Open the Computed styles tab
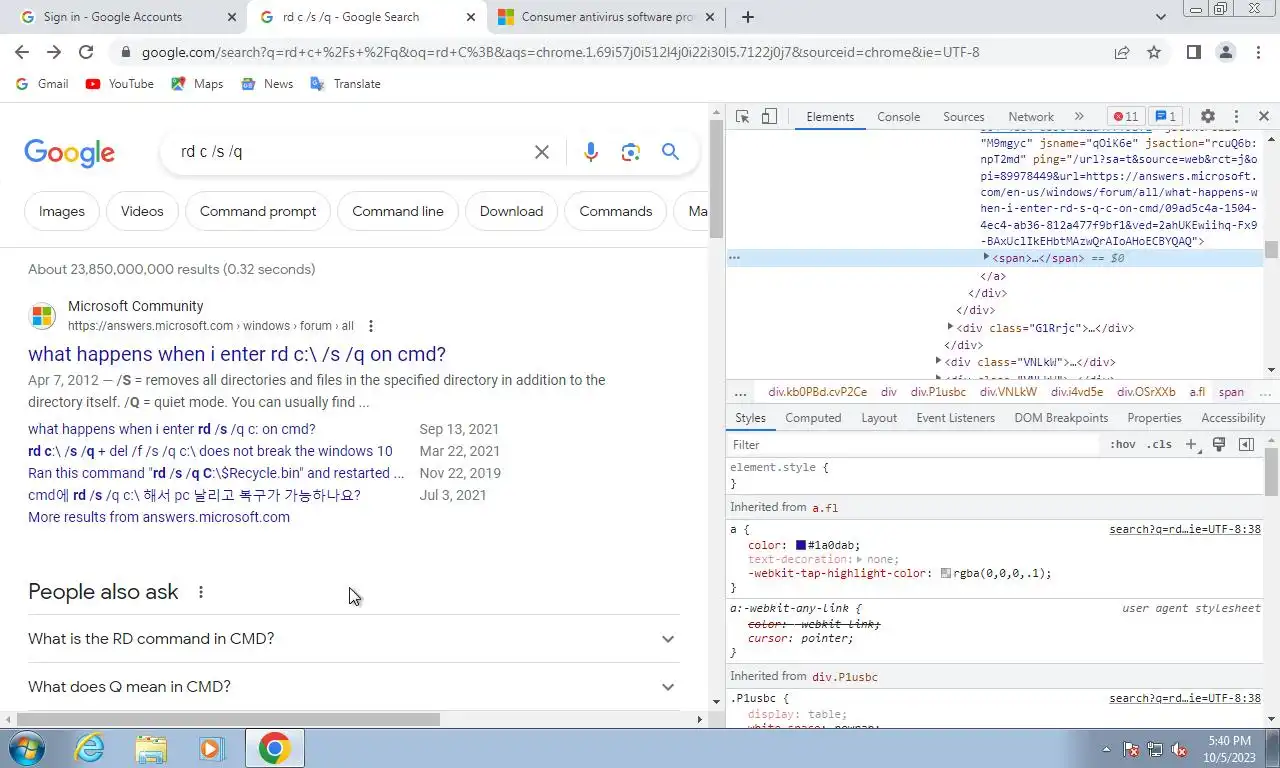This screenshot has height=768, width=1280. tap(813, 418)
